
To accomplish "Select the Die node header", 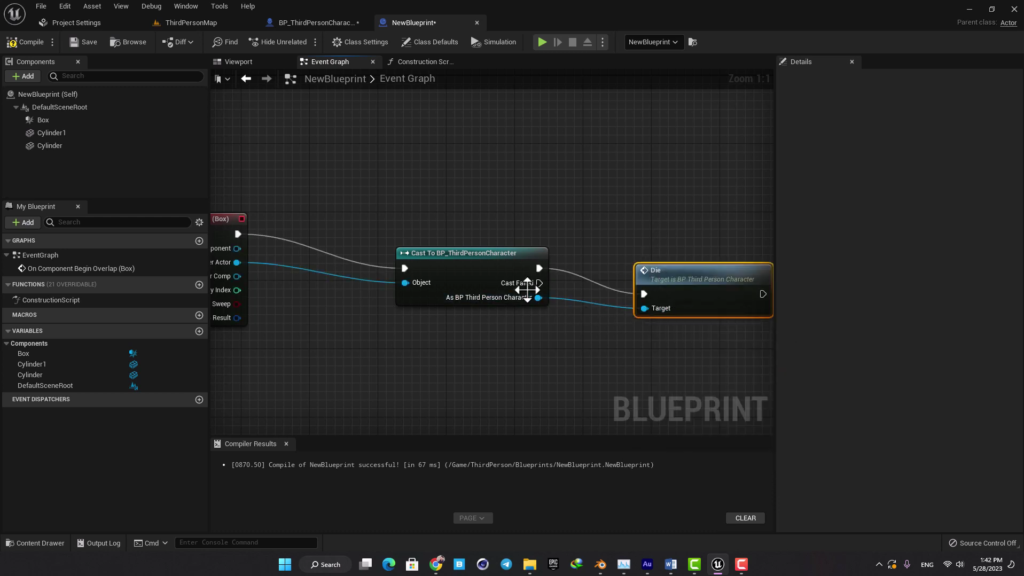I will point(703,274).
